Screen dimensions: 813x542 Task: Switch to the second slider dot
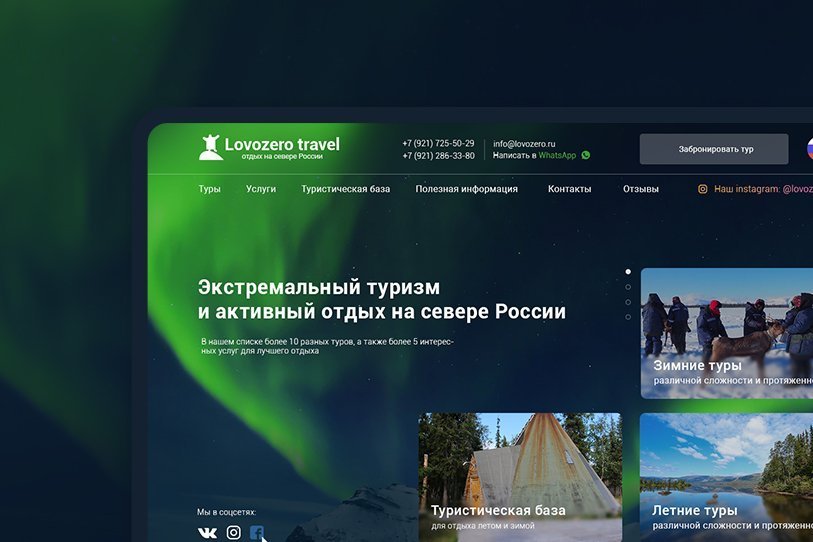628,287
